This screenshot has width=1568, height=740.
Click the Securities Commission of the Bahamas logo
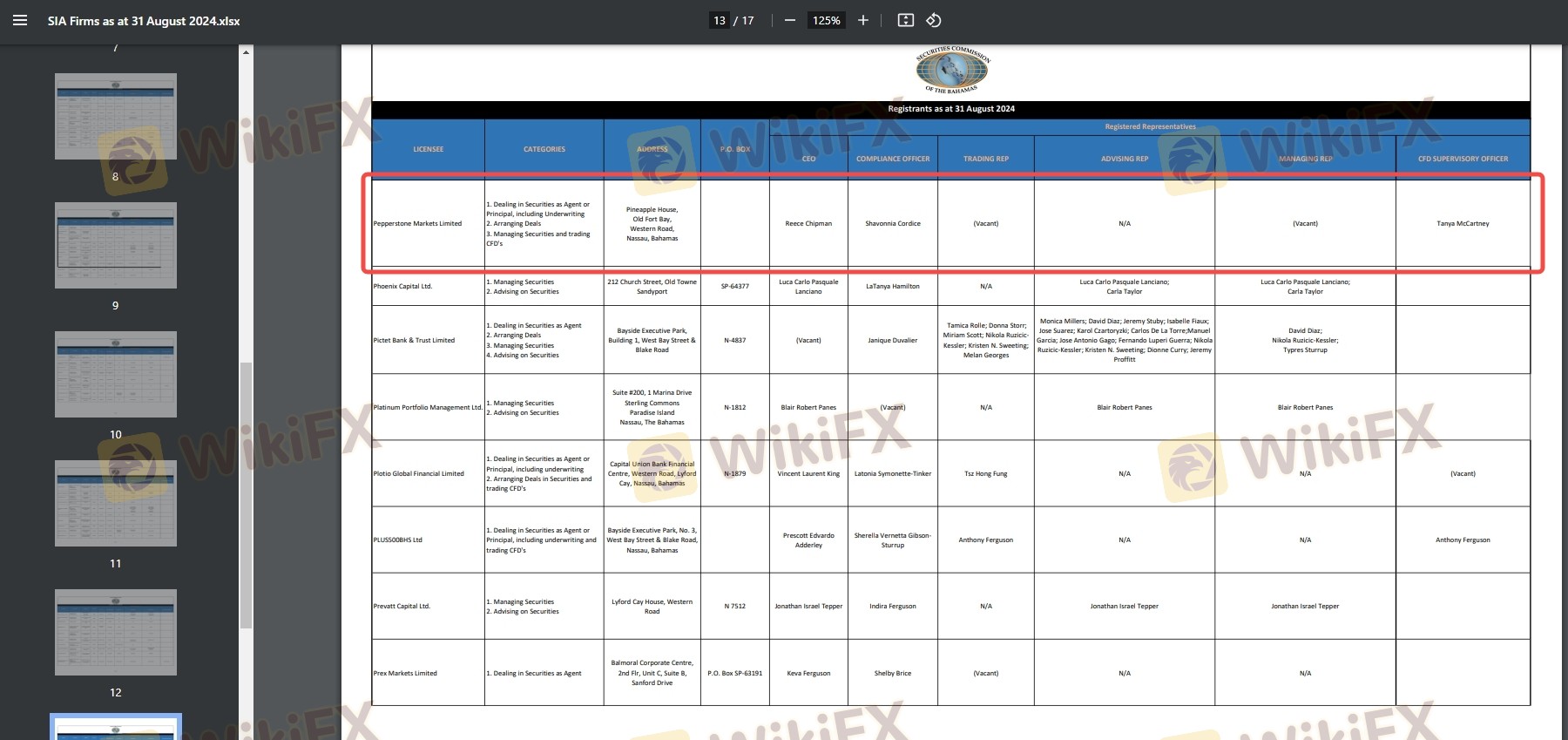(x=951, y=70)
